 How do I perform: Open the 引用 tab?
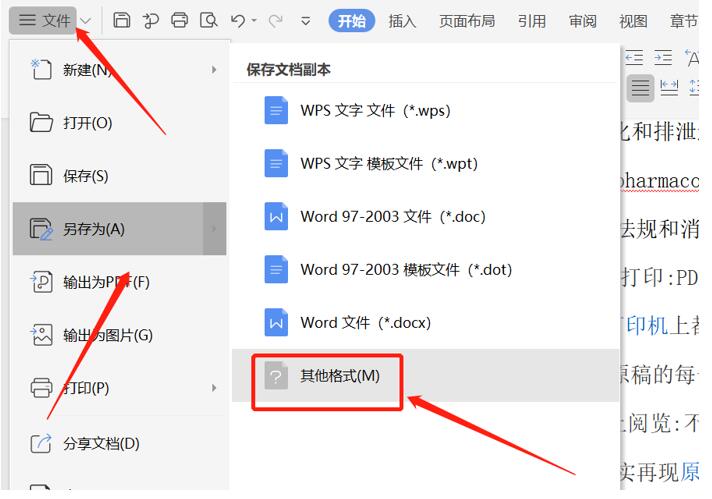(x=532, y=21)
